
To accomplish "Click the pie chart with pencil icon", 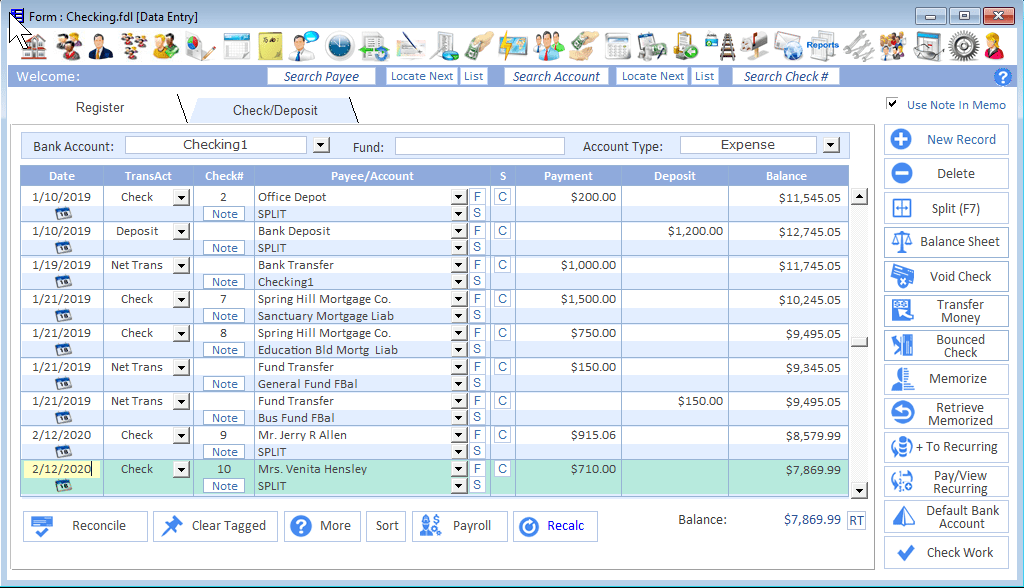I will [199, 46].
